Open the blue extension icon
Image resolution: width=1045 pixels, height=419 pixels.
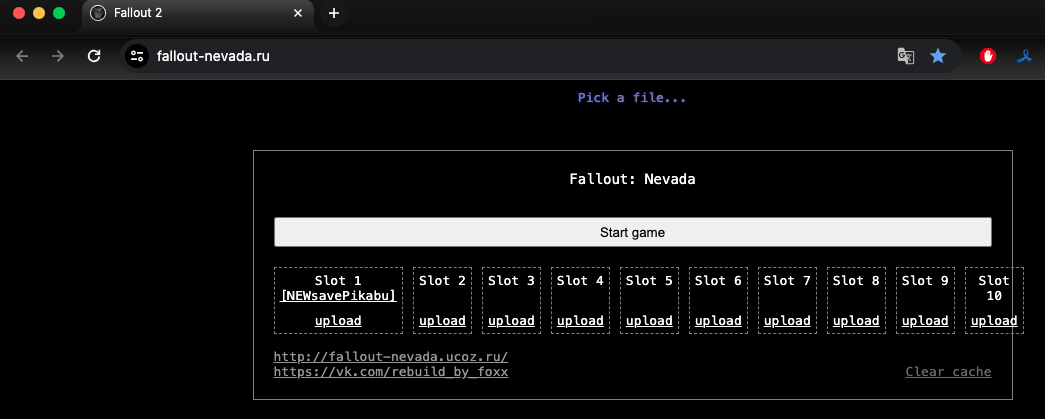click(x=1024, y=56)
